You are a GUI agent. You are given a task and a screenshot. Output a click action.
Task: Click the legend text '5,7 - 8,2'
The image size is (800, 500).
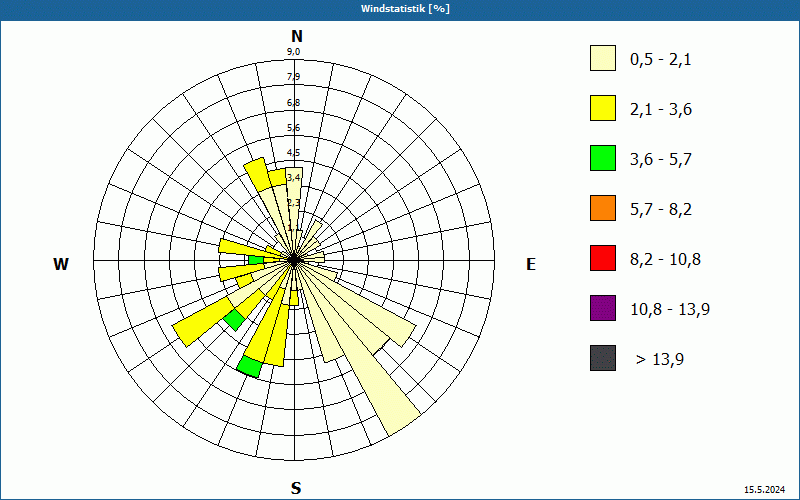[661, 210]
